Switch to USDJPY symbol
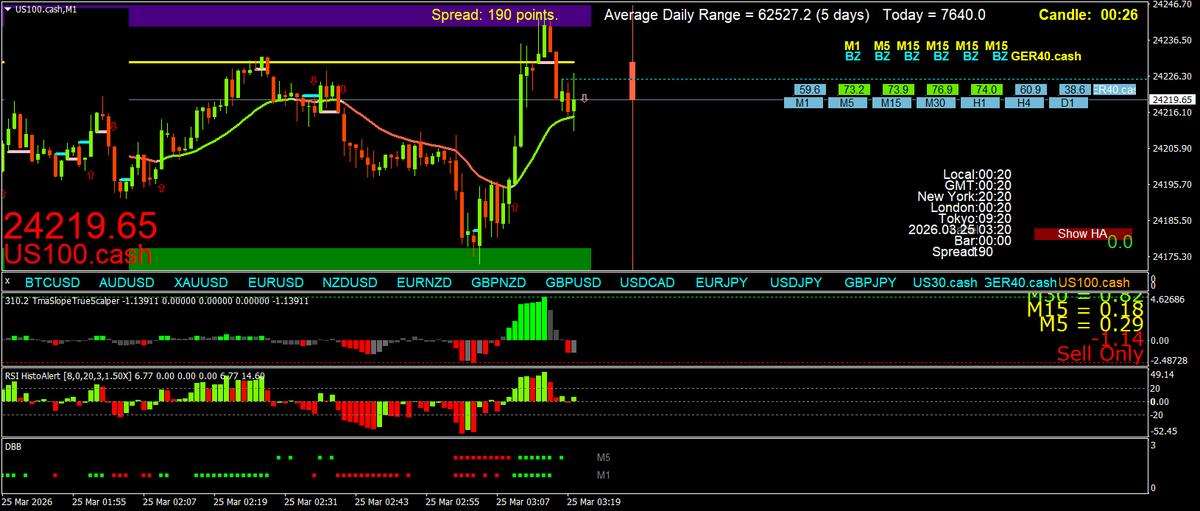The height and width of the screenshot is (511, 1200). click(x=797, y=283)
